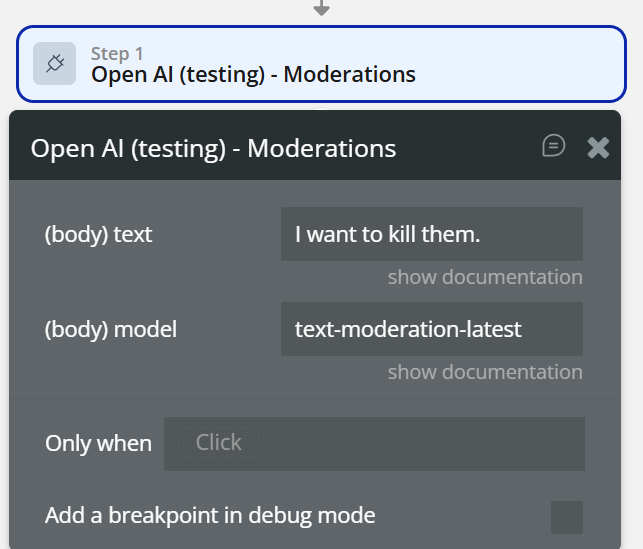Click the "Step 1" gray label text
Screen dimensions: 643x549
(117, 54)
